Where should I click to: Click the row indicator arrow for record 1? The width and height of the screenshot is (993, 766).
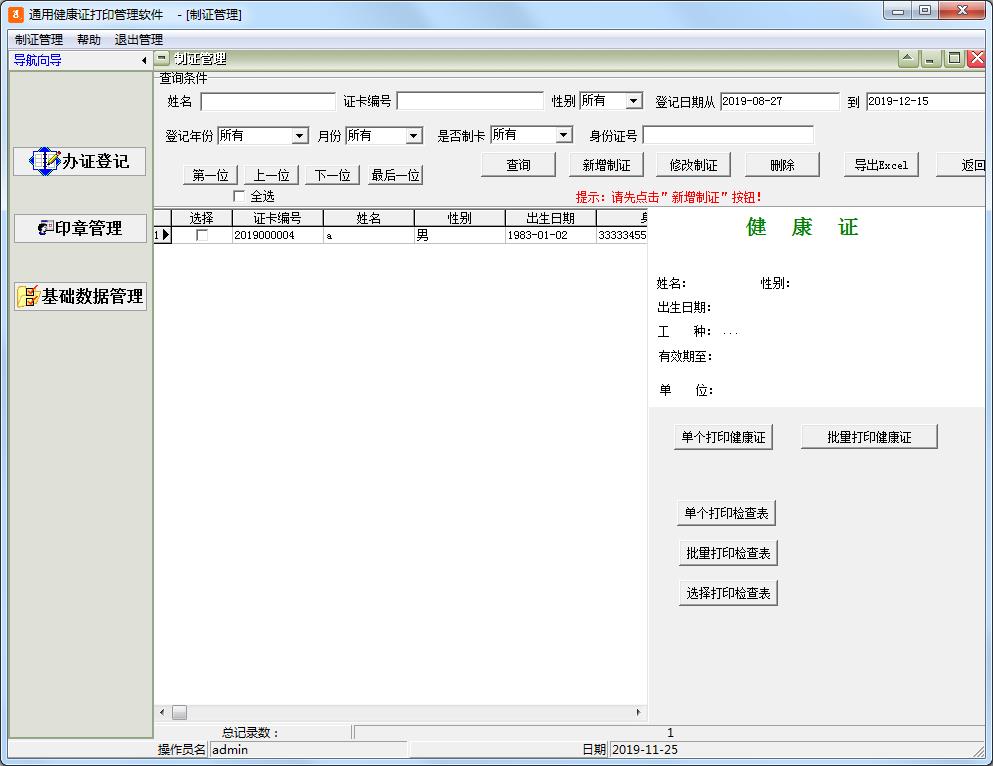pos(165,235)
